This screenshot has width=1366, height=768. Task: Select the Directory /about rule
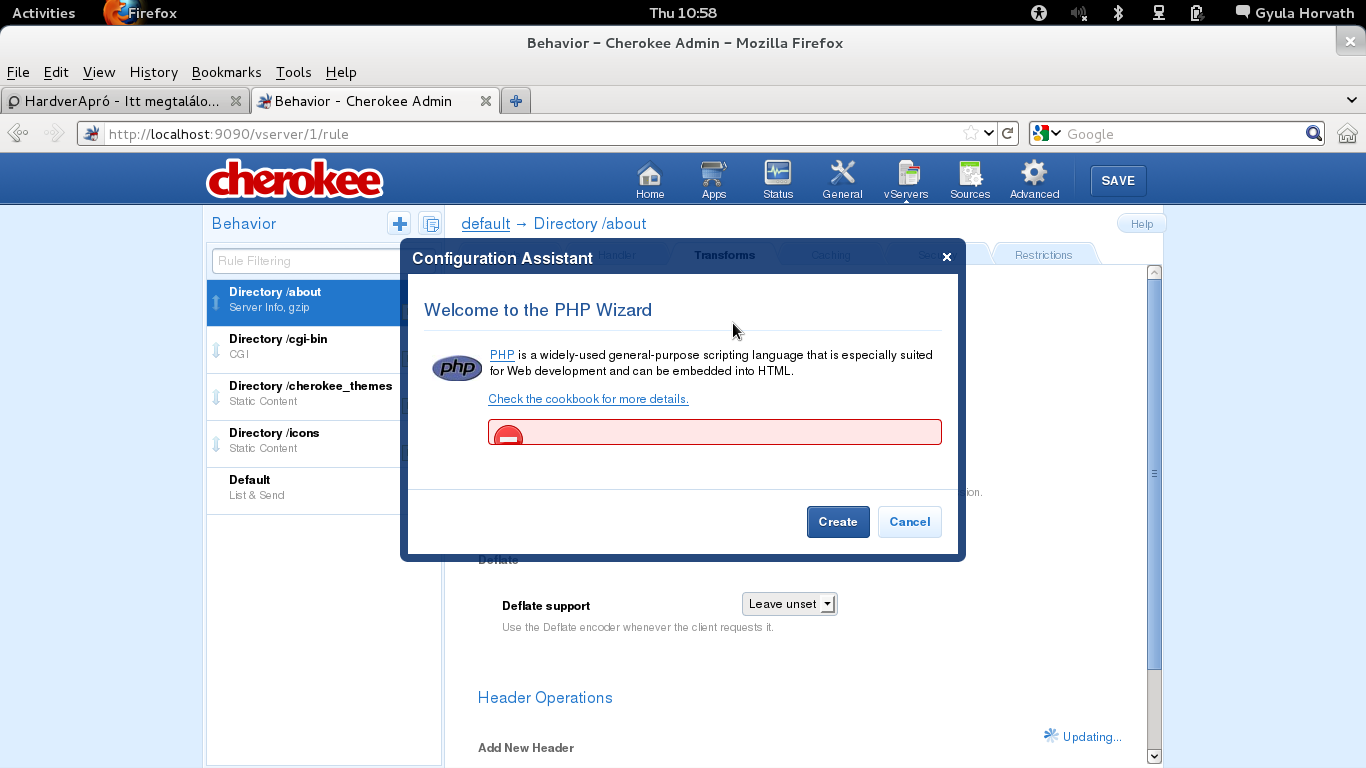pos(304,302)
